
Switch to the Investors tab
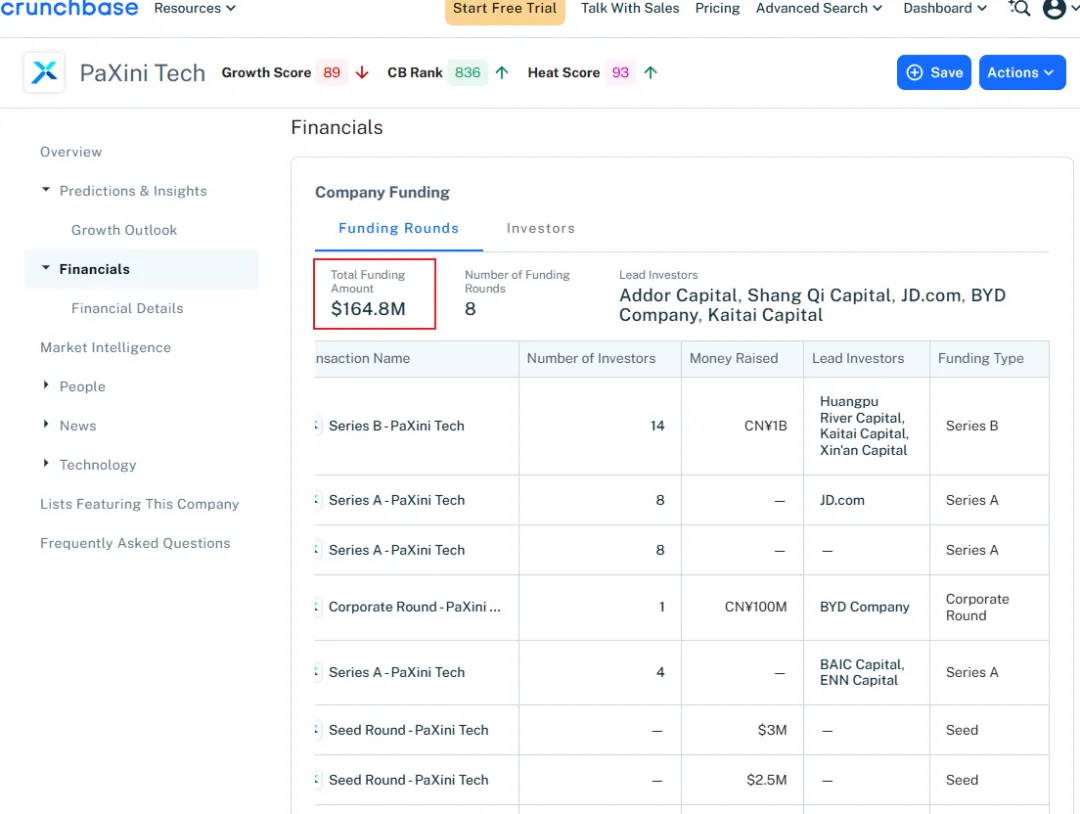point(540,228)
